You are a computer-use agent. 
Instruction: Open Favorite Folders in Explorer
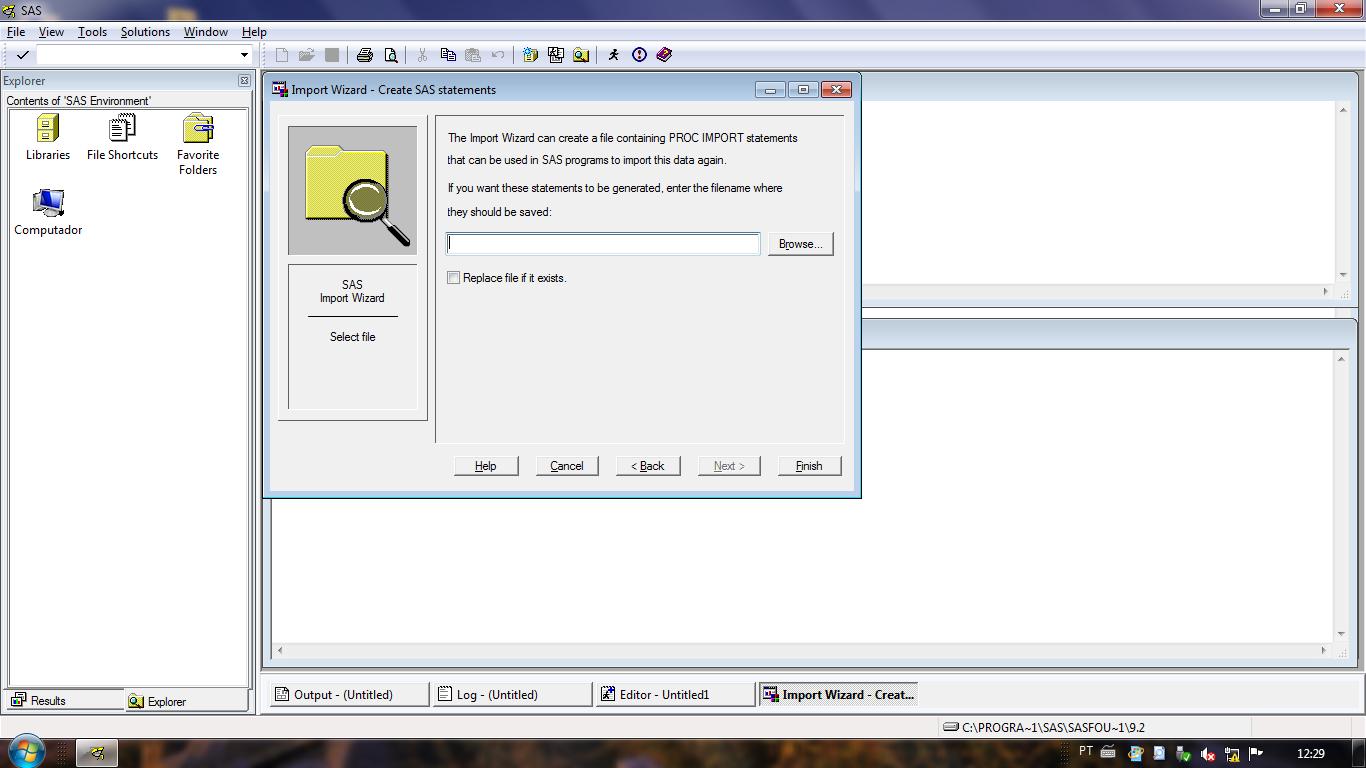click(198, 145)
